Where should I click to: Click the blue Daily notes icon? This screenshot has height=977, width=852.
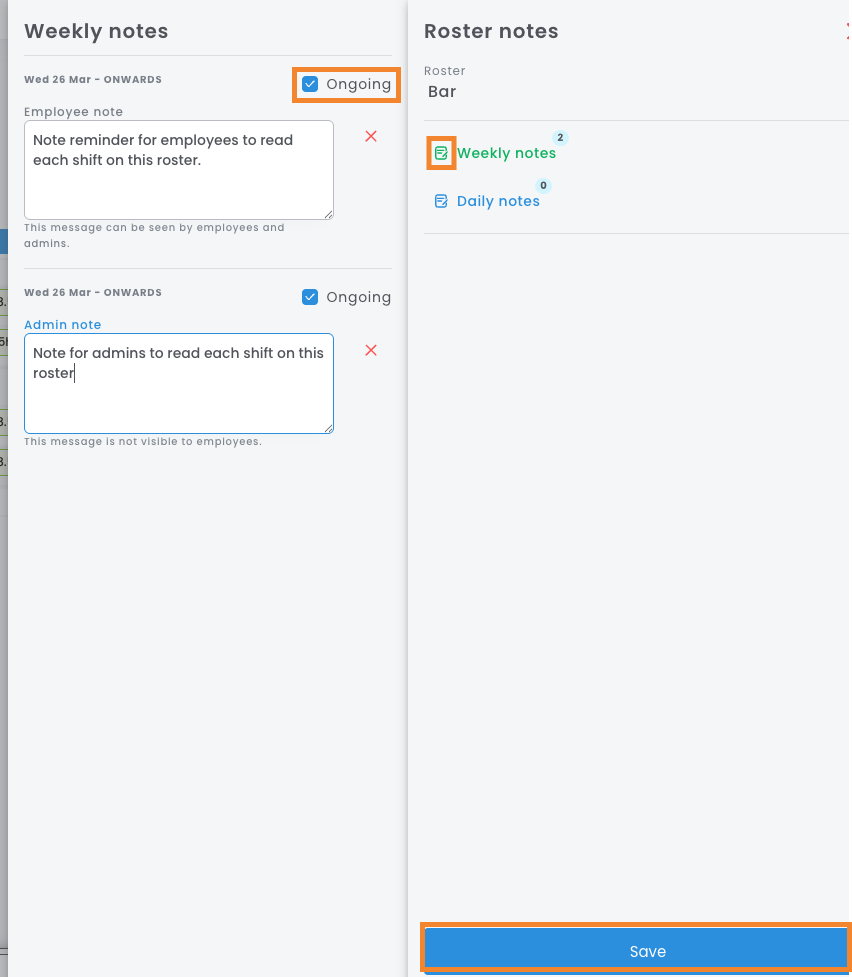pos(441,201)
